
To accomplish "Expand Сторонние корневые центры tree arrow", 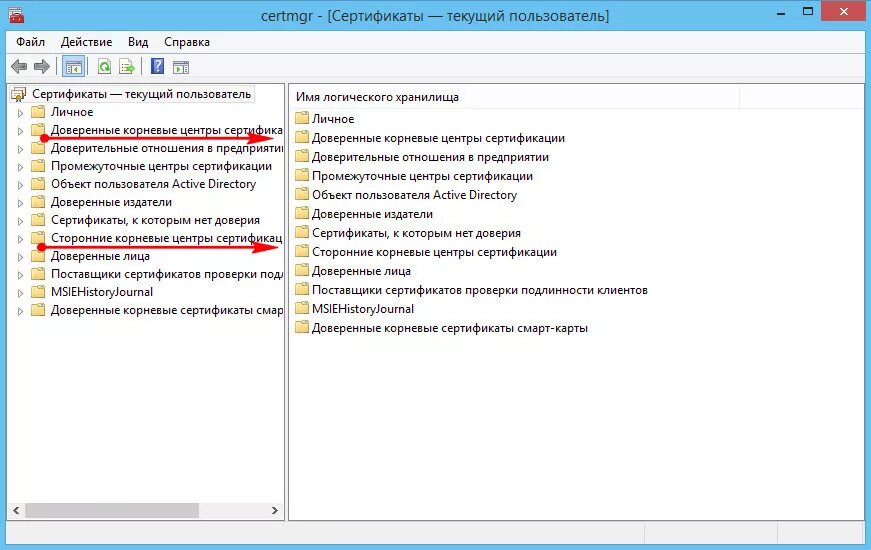I will tap(21, 239).
